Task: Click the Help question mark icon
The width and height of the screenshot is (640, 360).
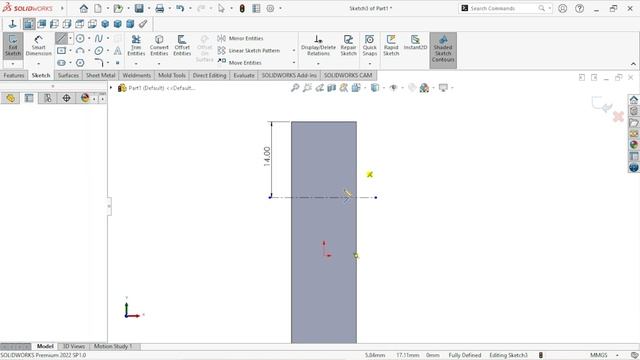Action: tap(579, 8)
